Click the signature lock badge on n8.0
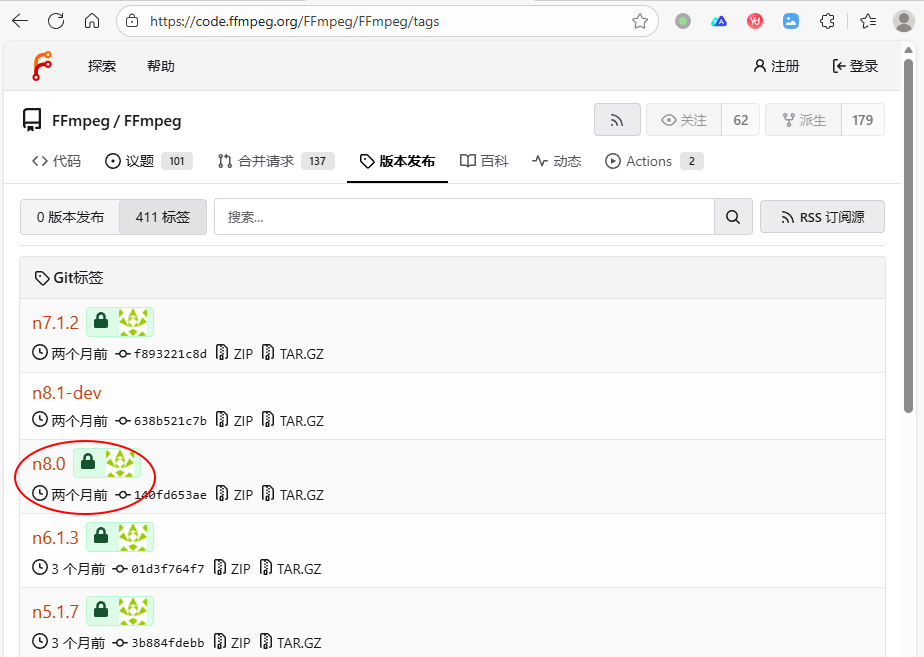 [88, 461]
